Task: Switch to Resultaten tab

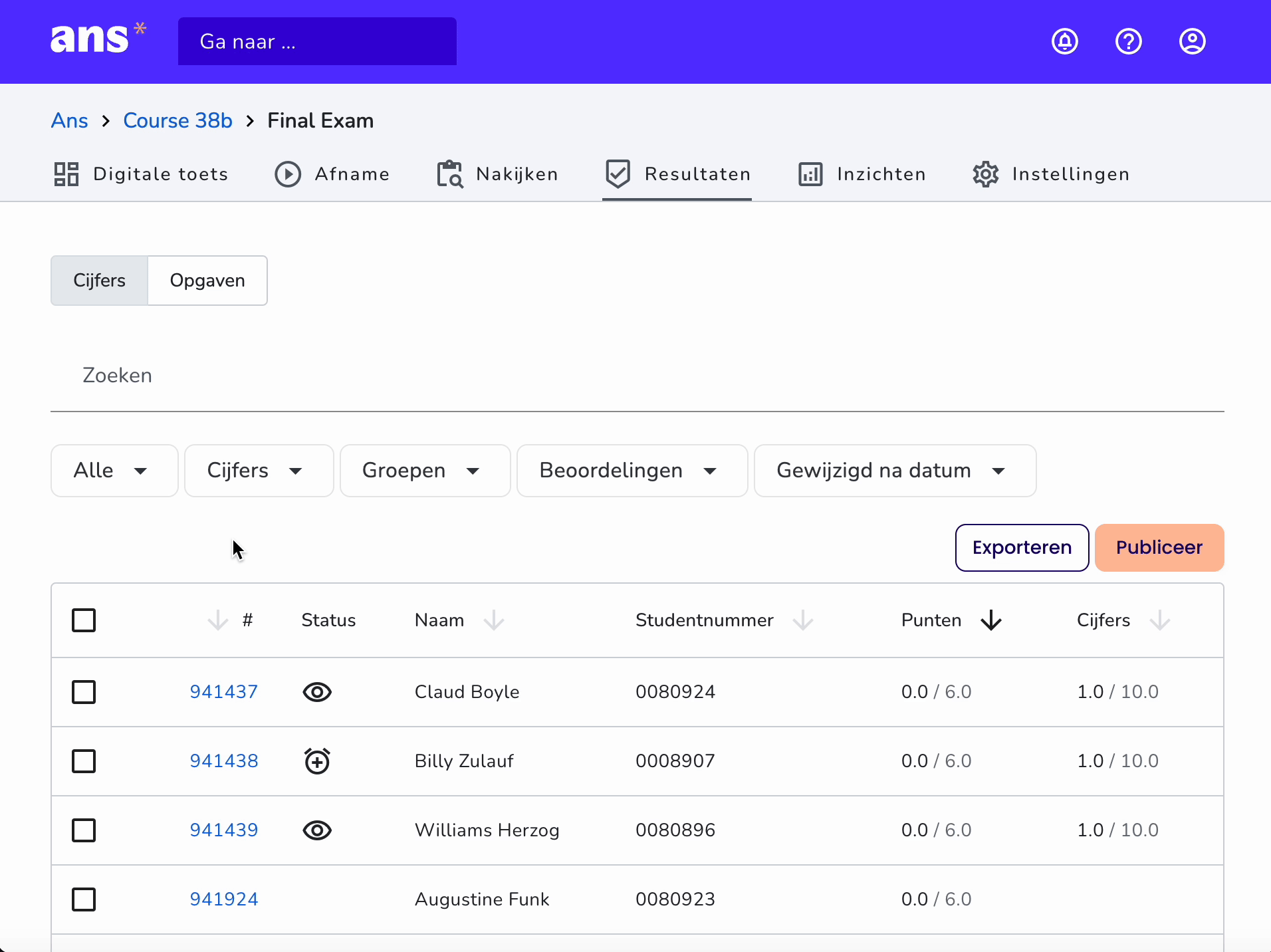Action: click(677, 174)
